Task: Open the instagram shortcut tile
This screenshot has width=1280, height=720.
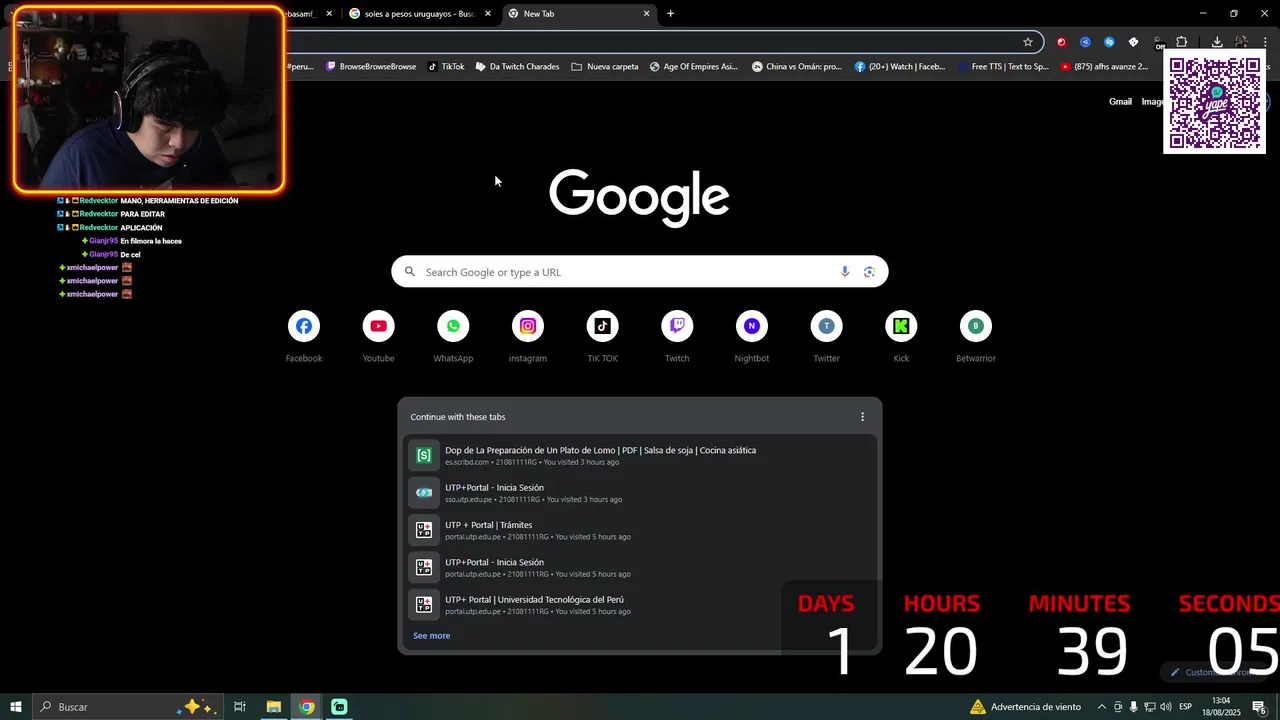Action: point(528,337)
